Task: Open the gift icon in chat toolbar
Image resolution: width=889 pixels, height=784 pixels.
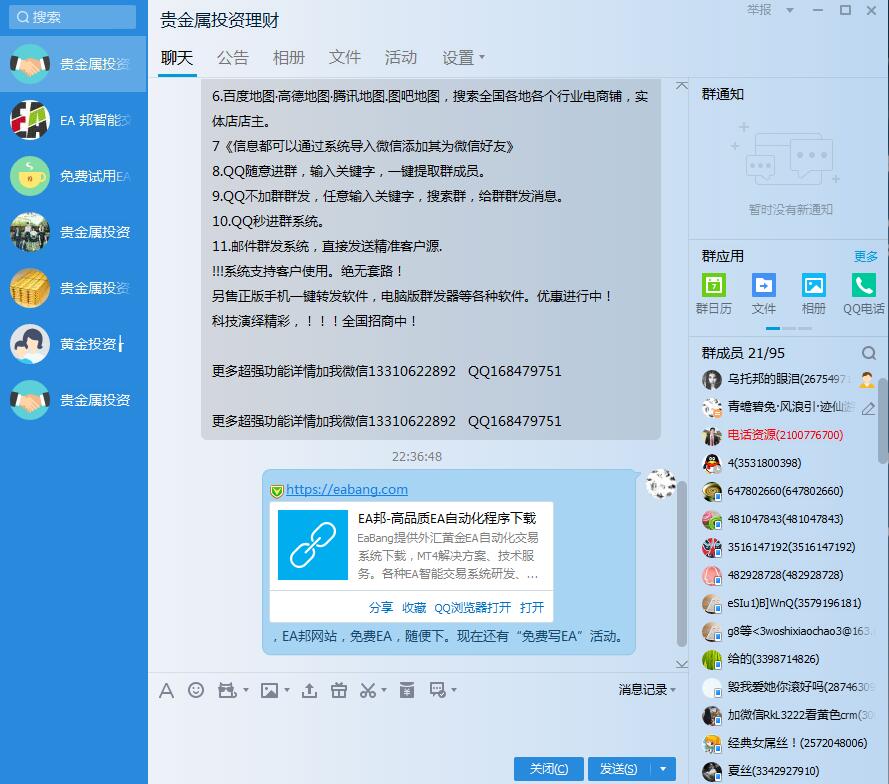Action: click(339, 690)
